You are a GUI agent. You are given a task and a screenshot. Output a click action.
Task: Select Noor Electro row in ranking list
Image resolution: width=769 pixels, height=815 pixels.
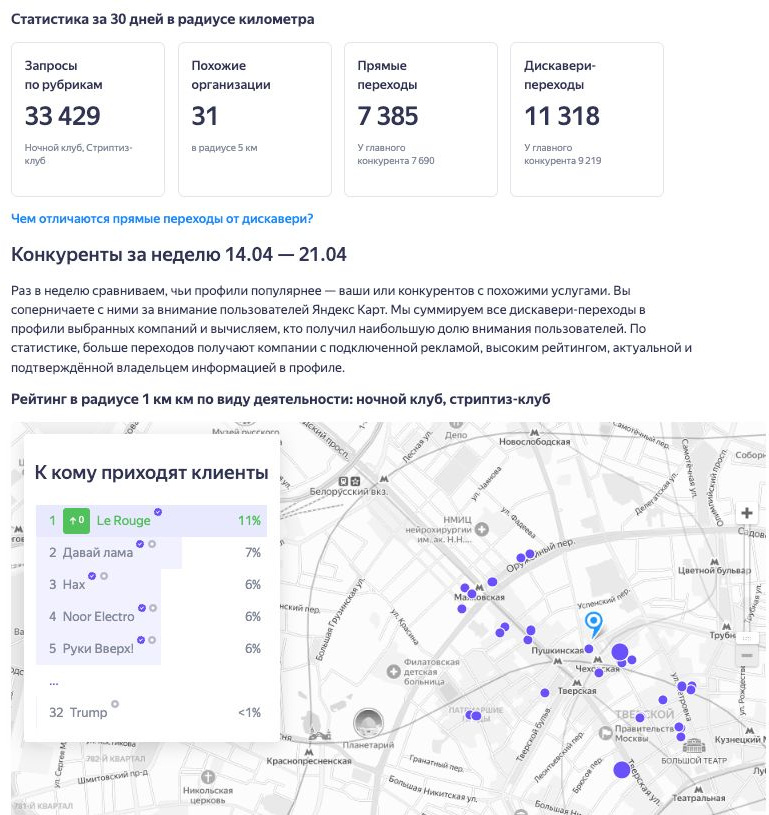(x=151, y=616)
